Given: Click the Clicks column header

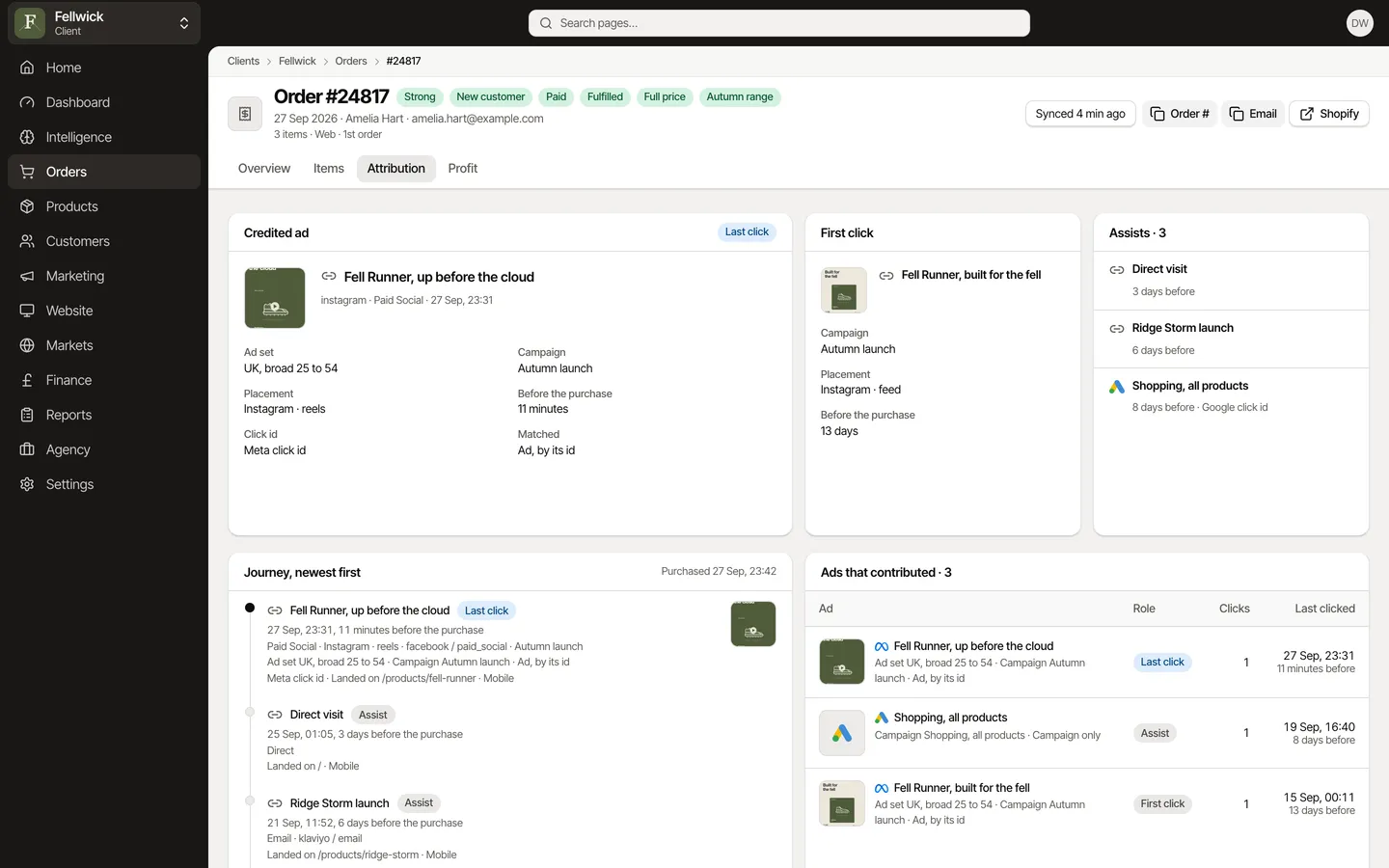Looking at the screenshot, I should [x=1235, y=609].
